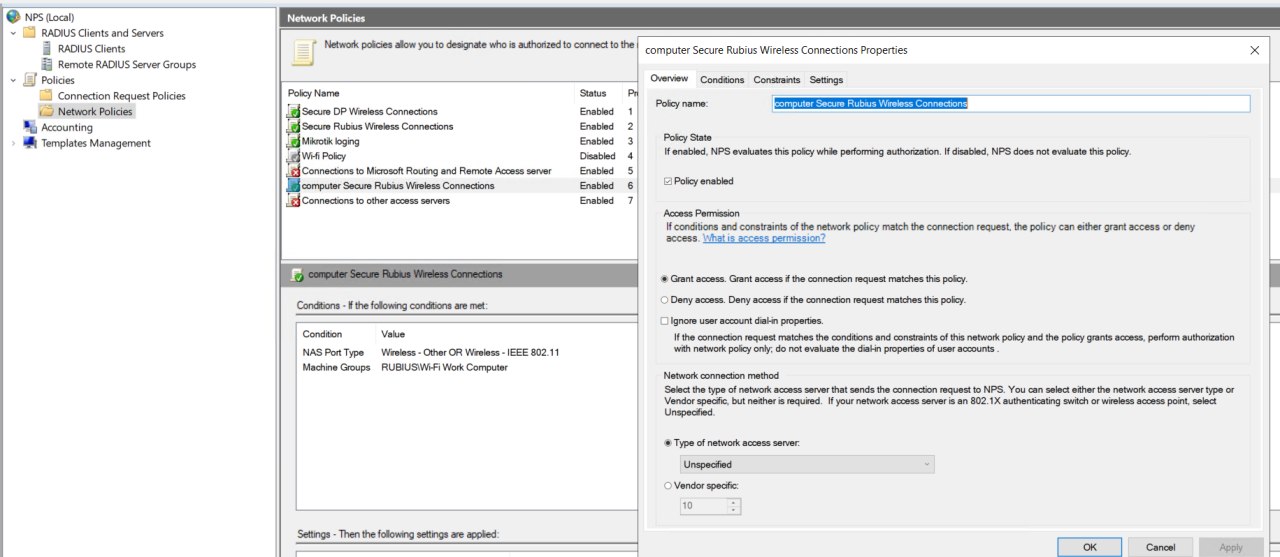Switch to the Overview tab
The image size is (1280, 557).
669,79
